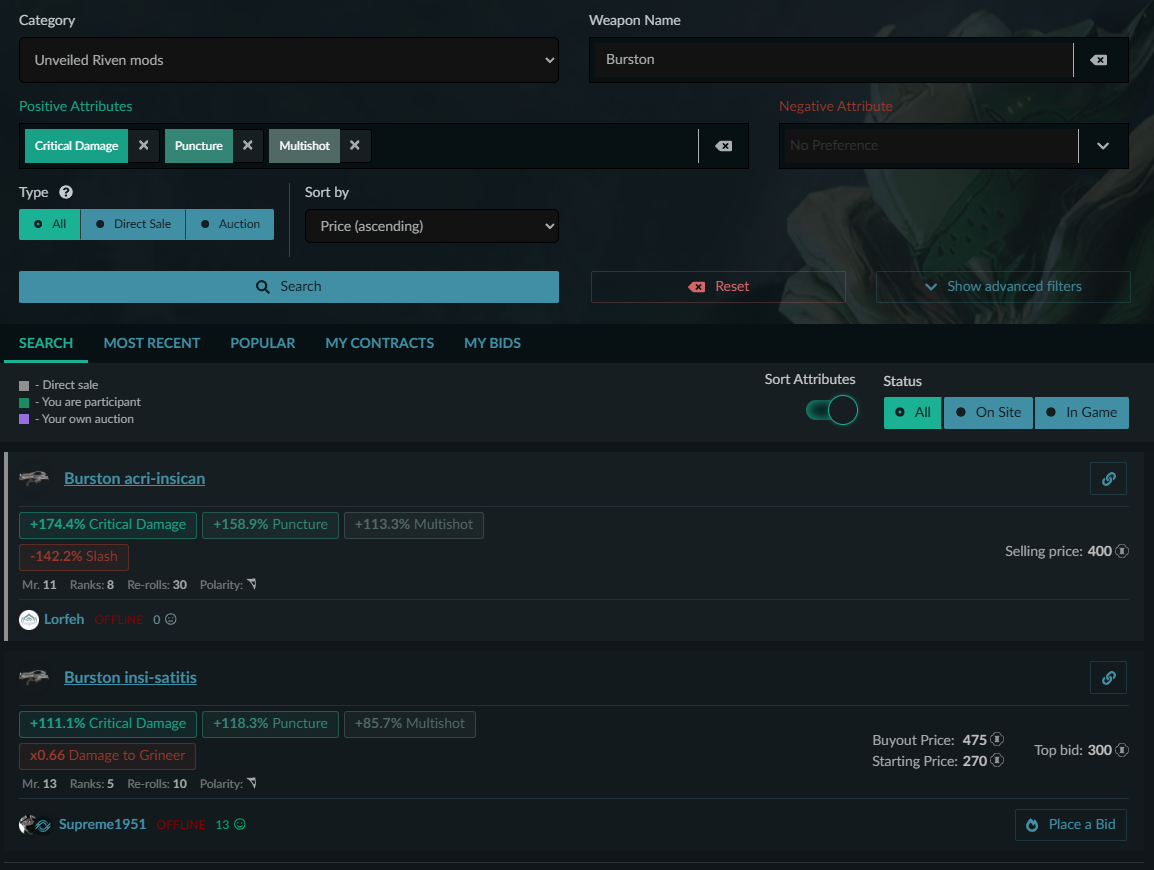
Task: Click the Search button
Action: point(288,286)
